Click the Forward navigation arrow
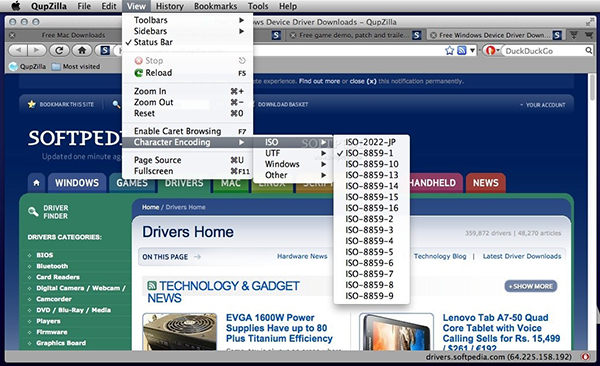Screen dimensions: 600x366 [x=36, y=50]
